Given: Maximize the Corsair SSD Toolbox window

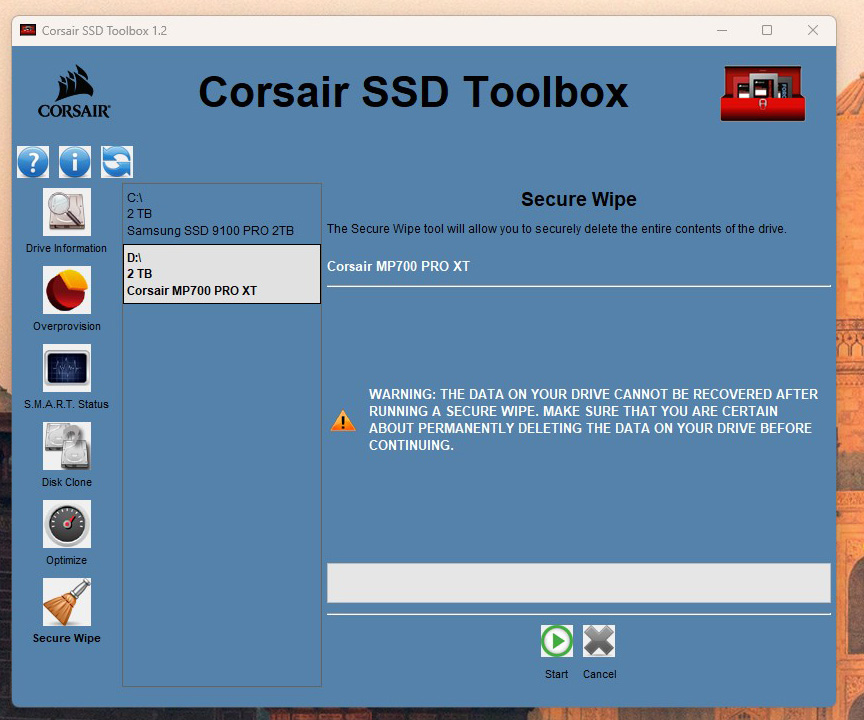Looking at the screenshot, I should pos(767,30).
